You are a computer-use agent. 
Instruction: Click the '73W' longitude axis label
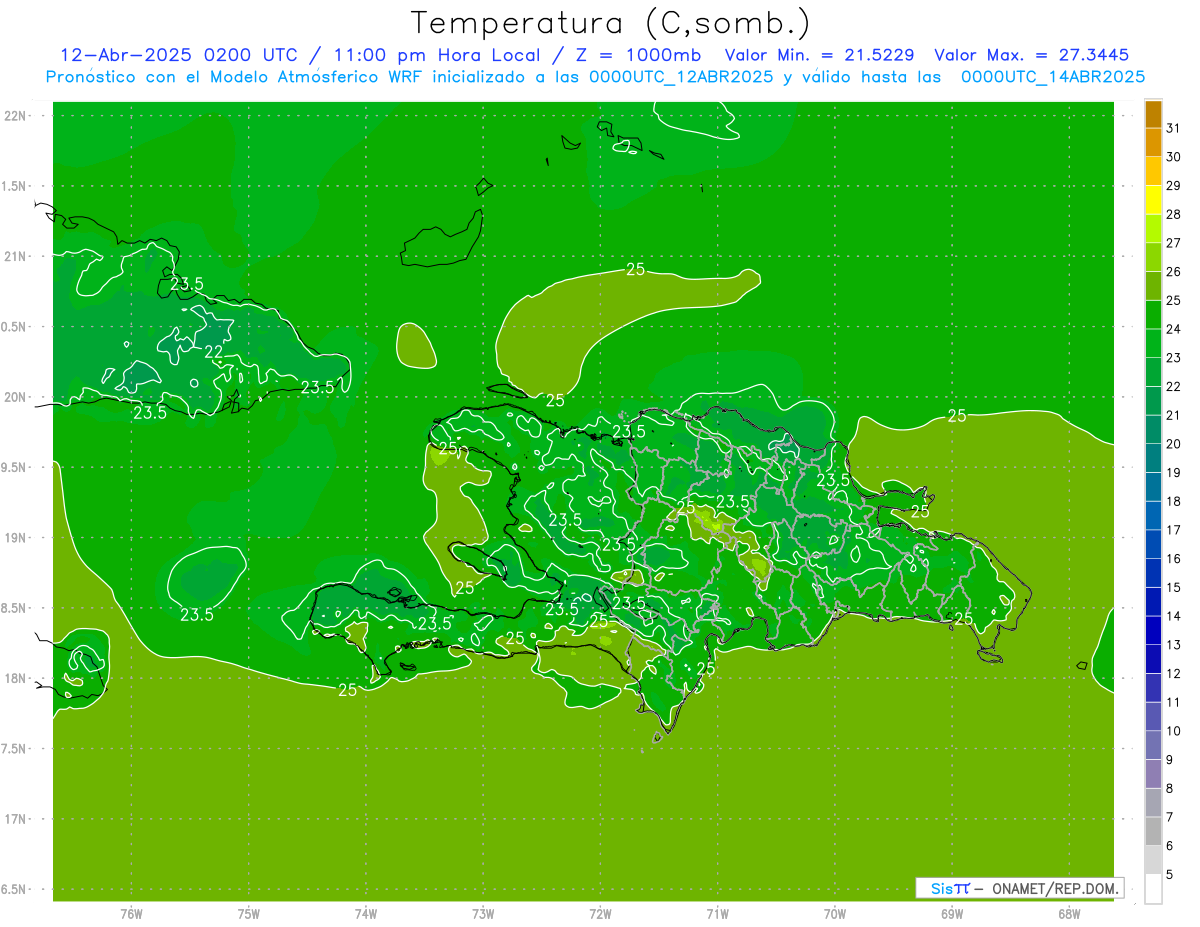pyautogui.click(x=483, y=913)
